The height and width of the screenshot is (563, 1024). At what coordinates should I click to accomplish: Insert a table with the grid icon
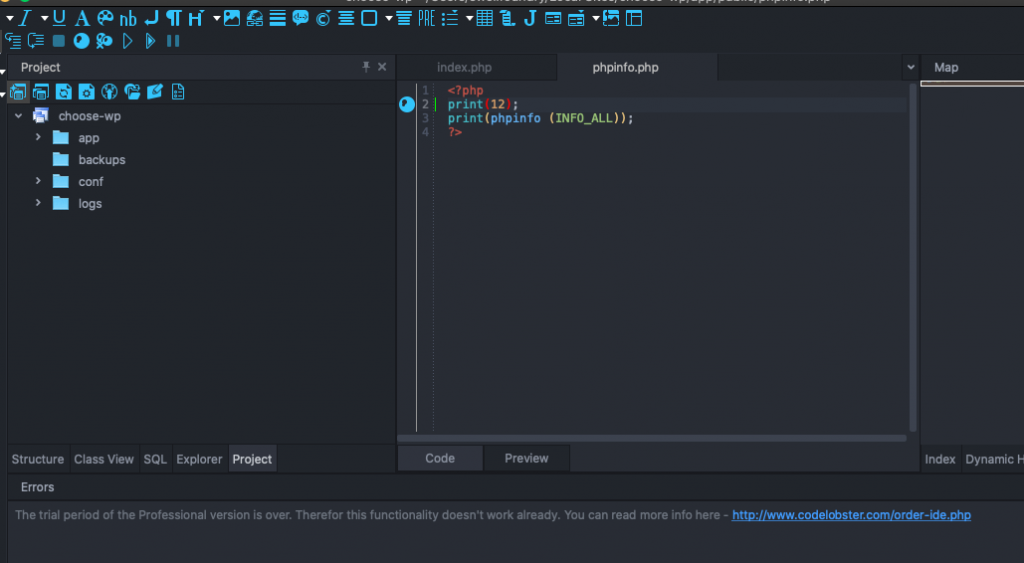click(485, 18)
